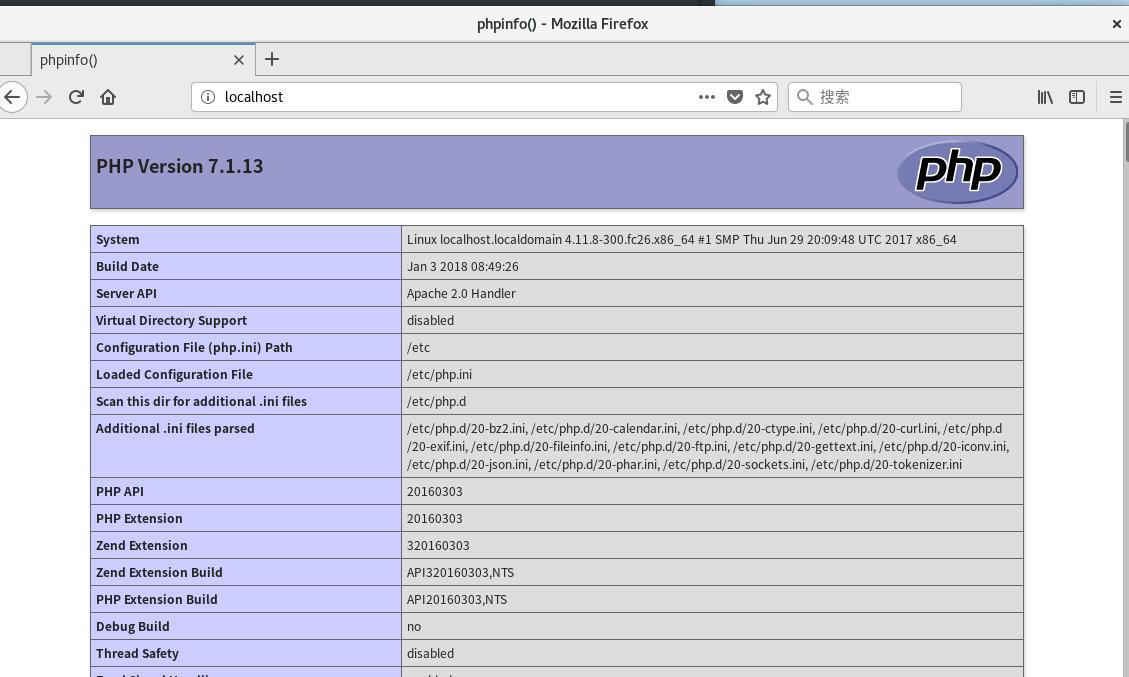This screenshot has width=1129, height=677.
Task: Select Zend Extension value 320160303
Action: (x=438, y=546)
